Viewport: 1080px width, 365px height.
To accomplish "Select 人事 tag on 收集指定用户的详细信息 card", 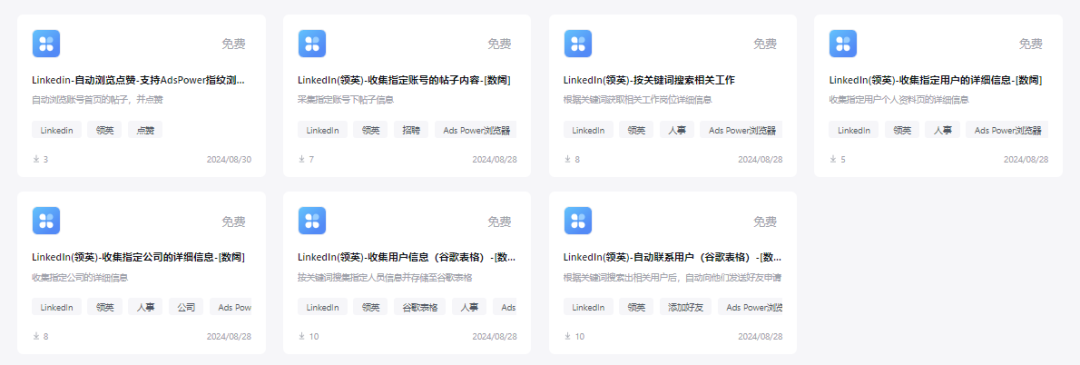I will click(x=942, y=129).
